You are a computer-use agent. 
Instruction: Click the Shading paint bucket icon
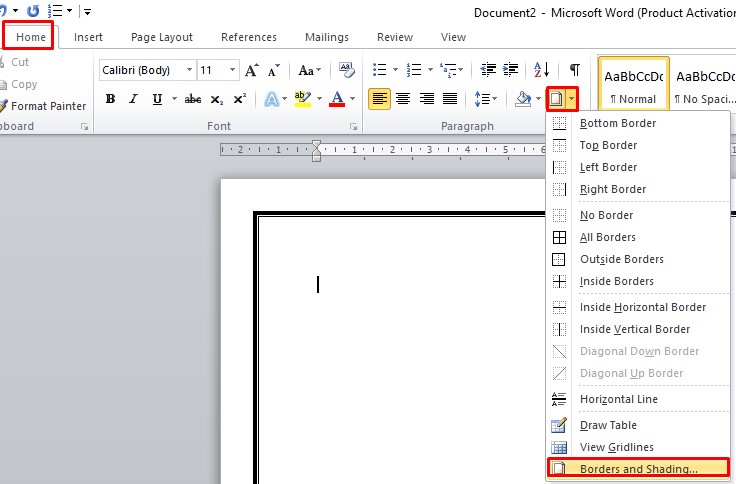click(522, 99)
